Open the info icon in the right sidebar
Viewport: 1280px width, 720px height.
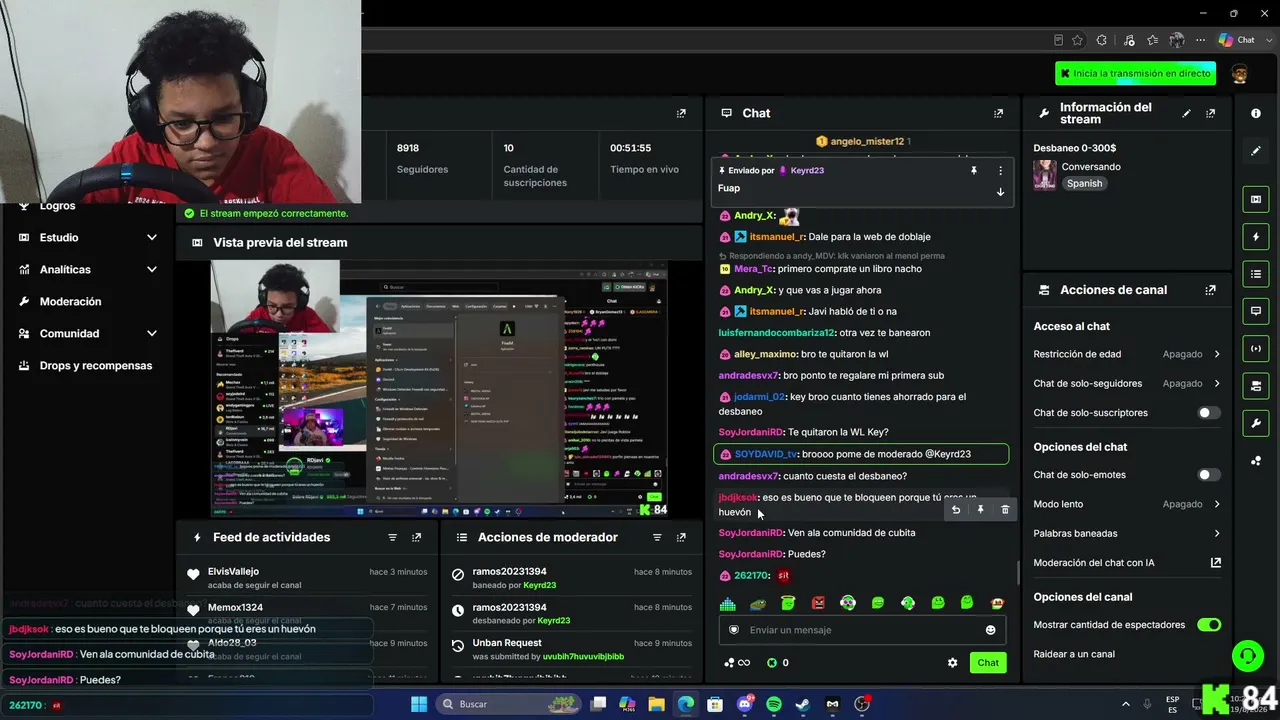pyautogui.click(x=1256, y=114)
